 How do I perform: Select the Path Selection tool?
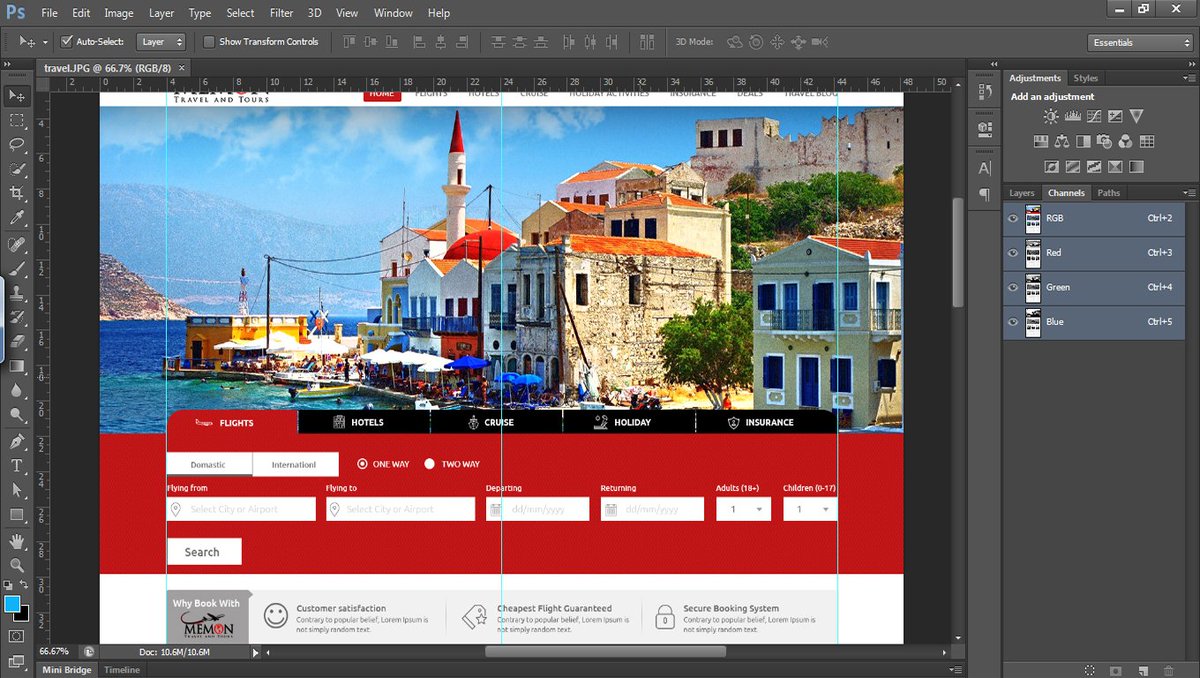[x=17, y=490]
